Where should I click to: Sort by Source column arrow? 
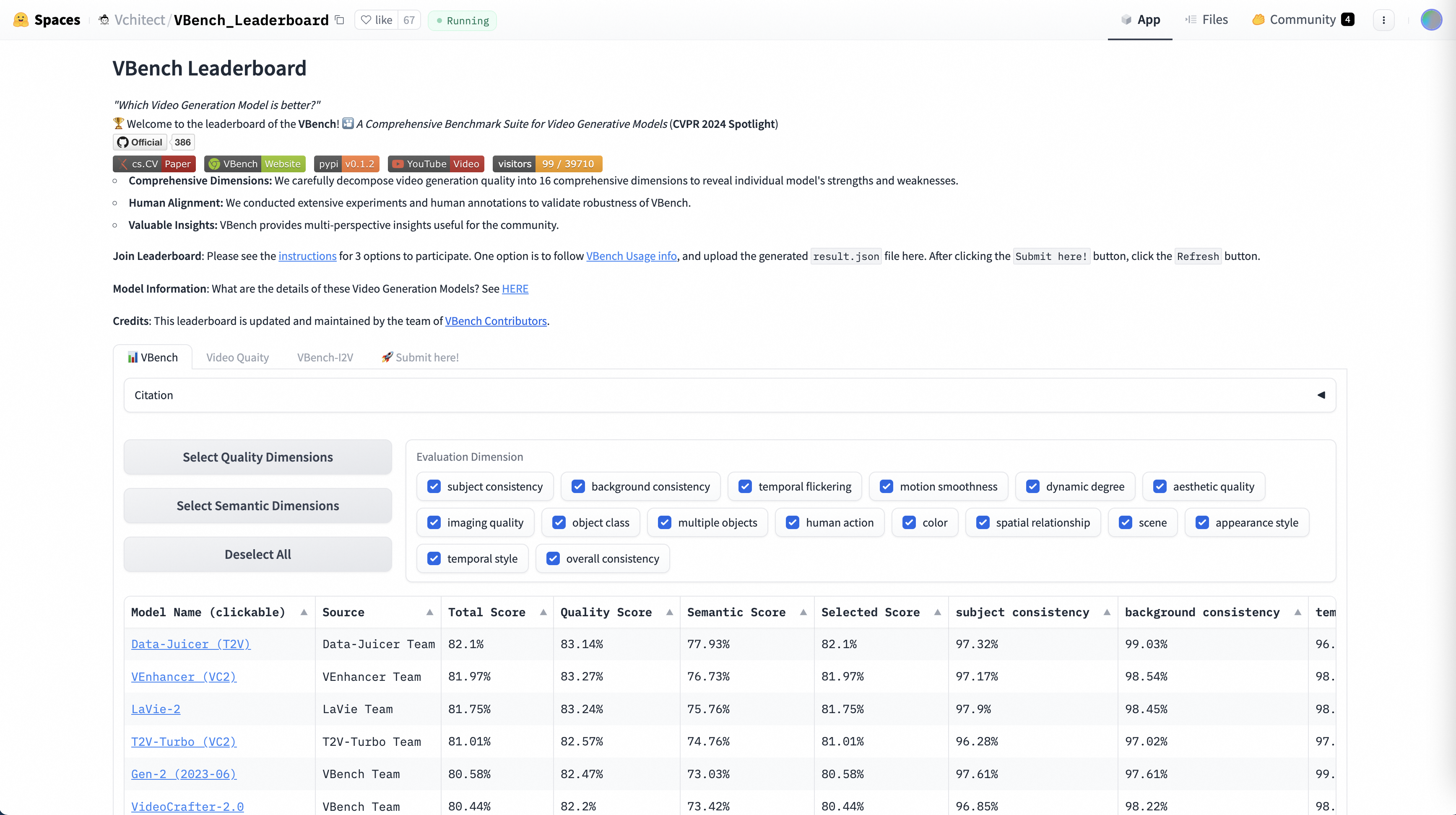click(429, 613)
